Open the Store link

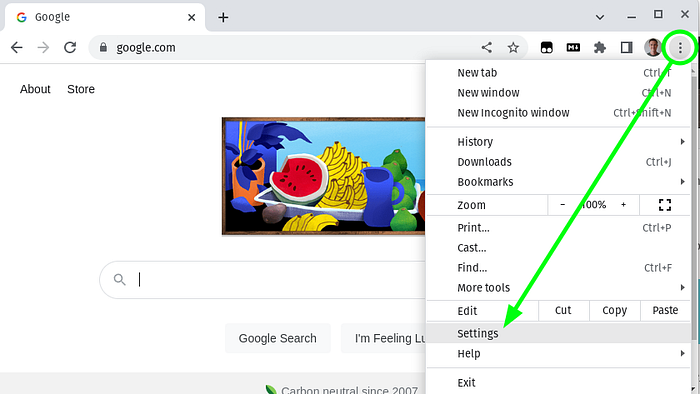click(81, 89)
